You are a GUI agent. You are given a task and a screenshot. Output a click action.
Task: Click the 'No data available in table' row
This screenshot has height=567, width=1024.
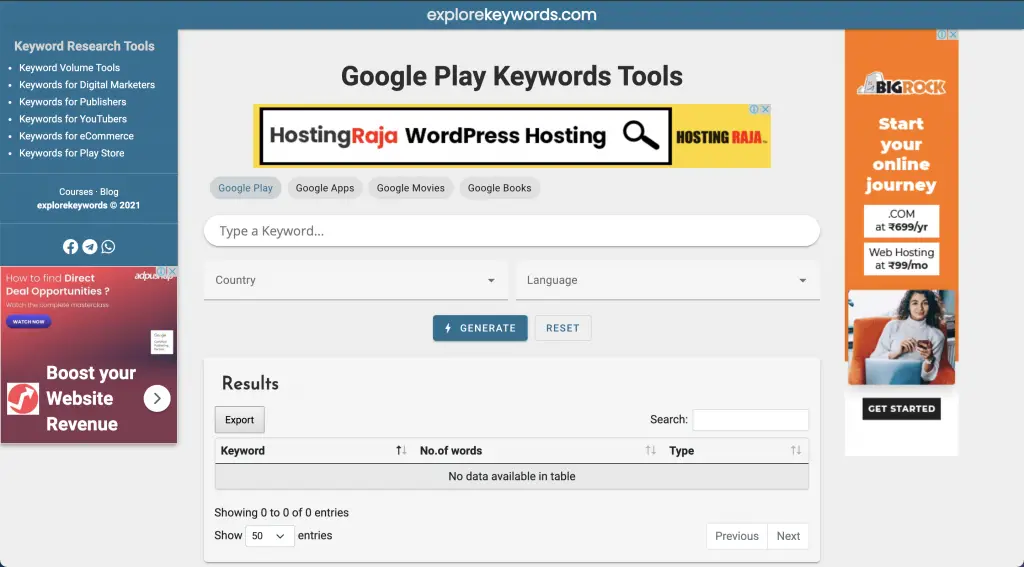click(511, 476)
